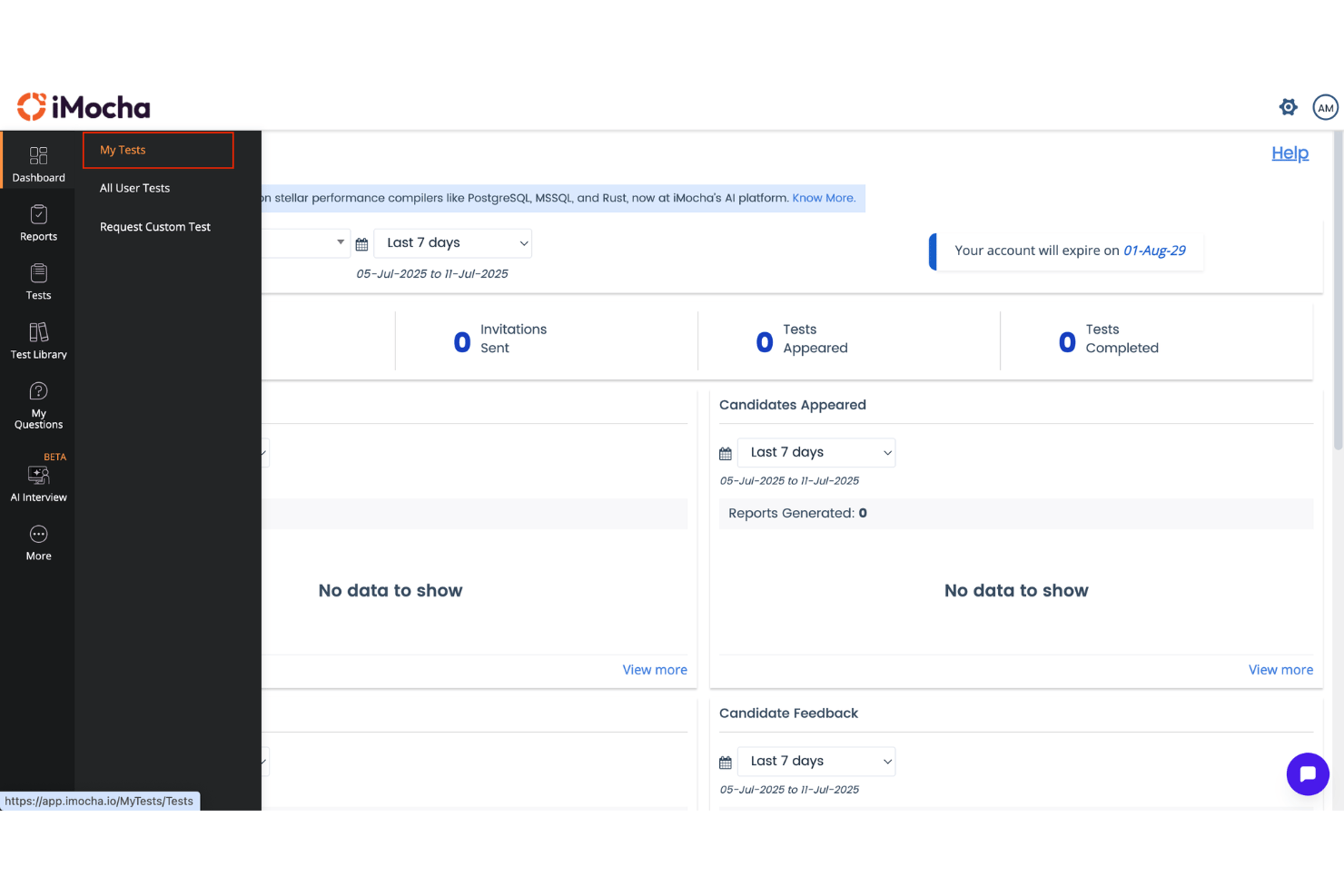
Task: Click the vertical page scrollbar
Action: point(1338,290)
